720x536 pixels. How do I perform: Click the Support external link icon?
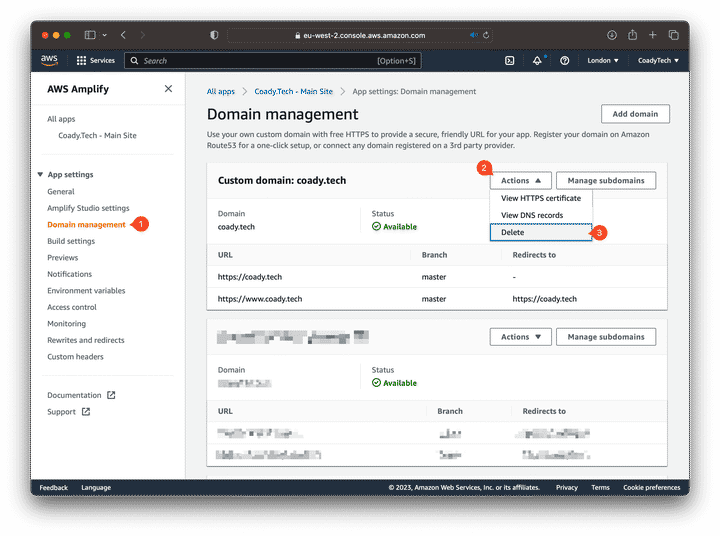point(86,412)
